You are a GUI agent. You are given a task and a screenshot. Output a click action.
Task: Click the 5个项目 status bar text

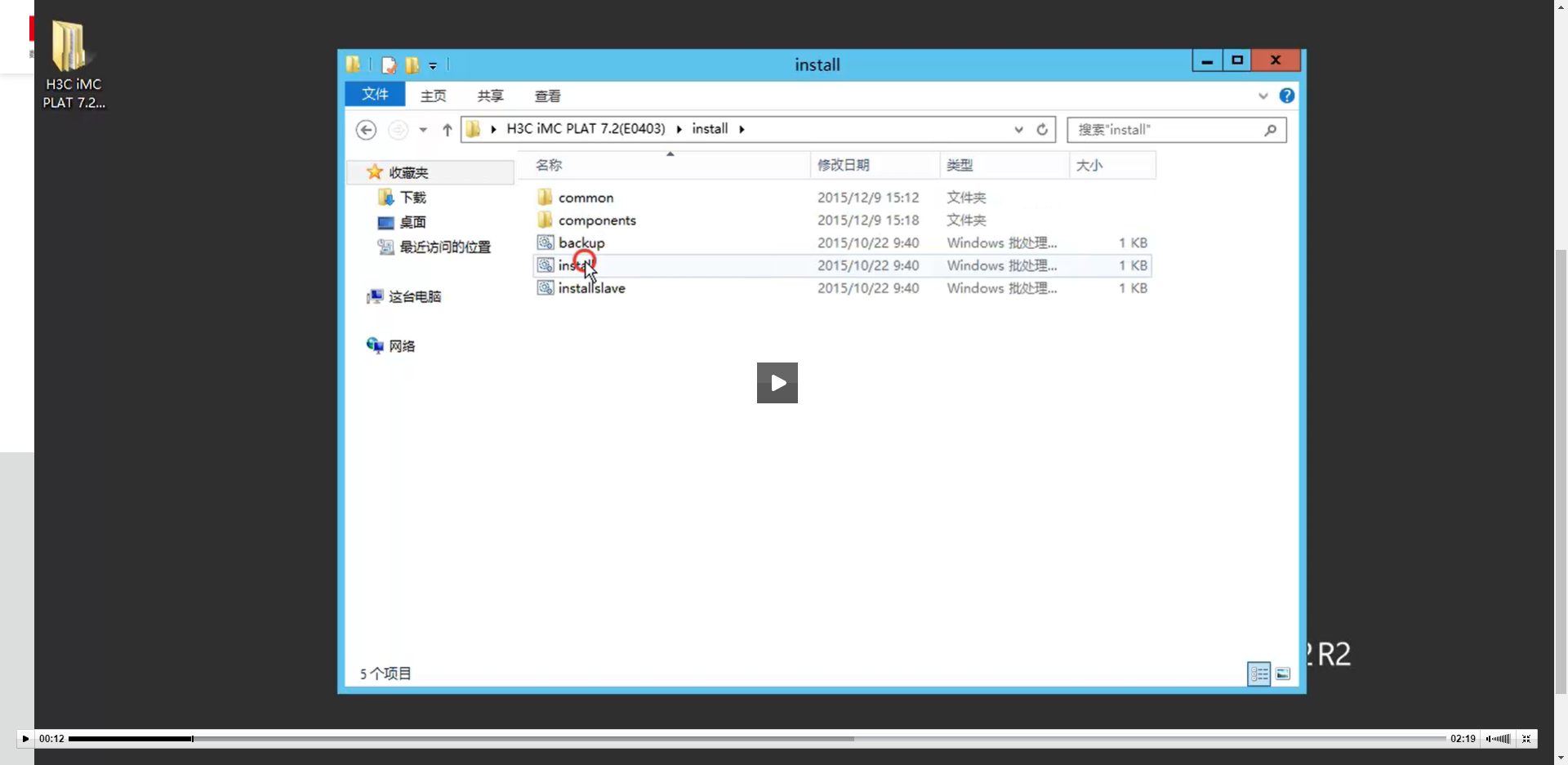click(385, 674)
